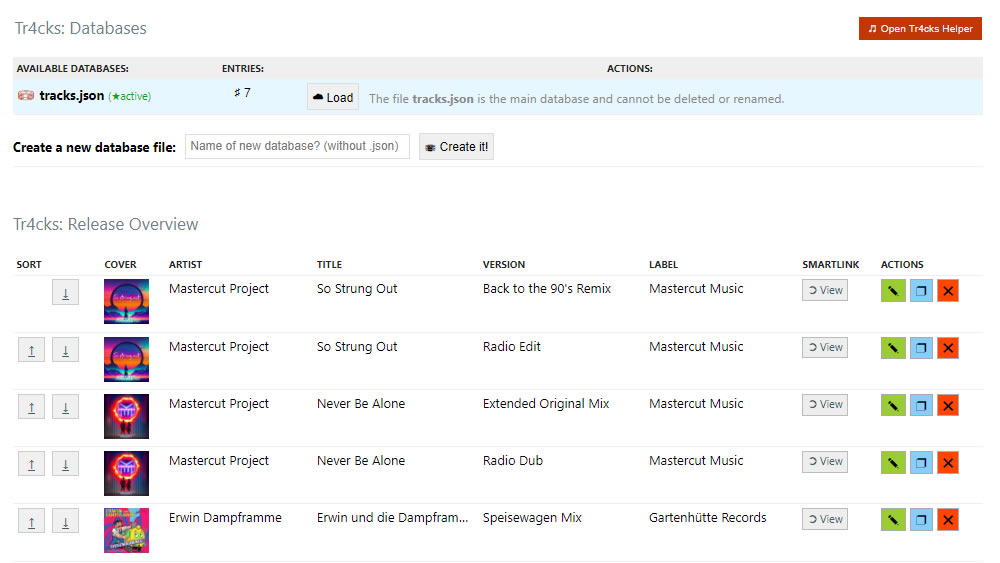This screenshot has width=1000, height=563.
Task: Click the ARTIST column header
Action: (185, 265)
